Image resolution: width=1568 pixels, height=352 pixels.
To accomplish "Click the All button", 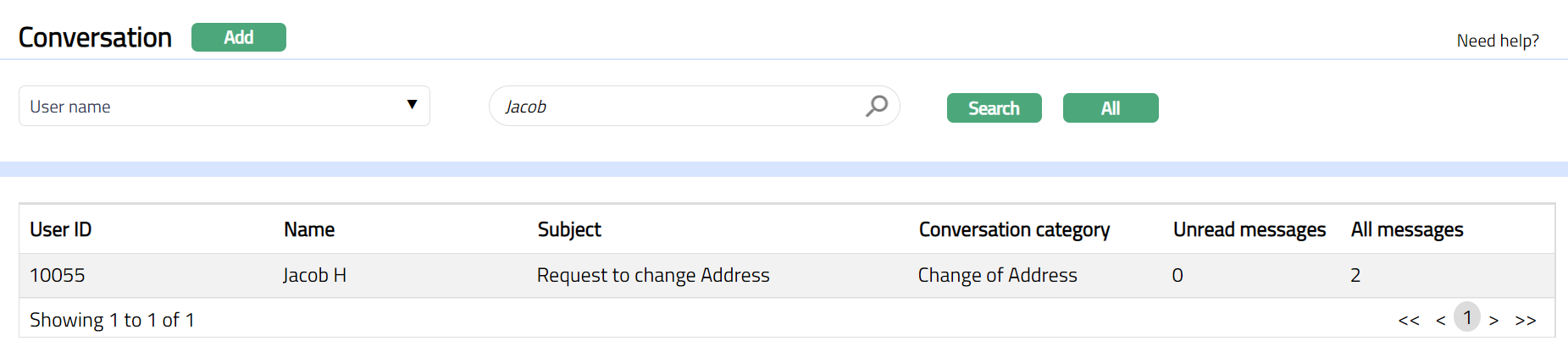I will click(x=1110, y=108).
